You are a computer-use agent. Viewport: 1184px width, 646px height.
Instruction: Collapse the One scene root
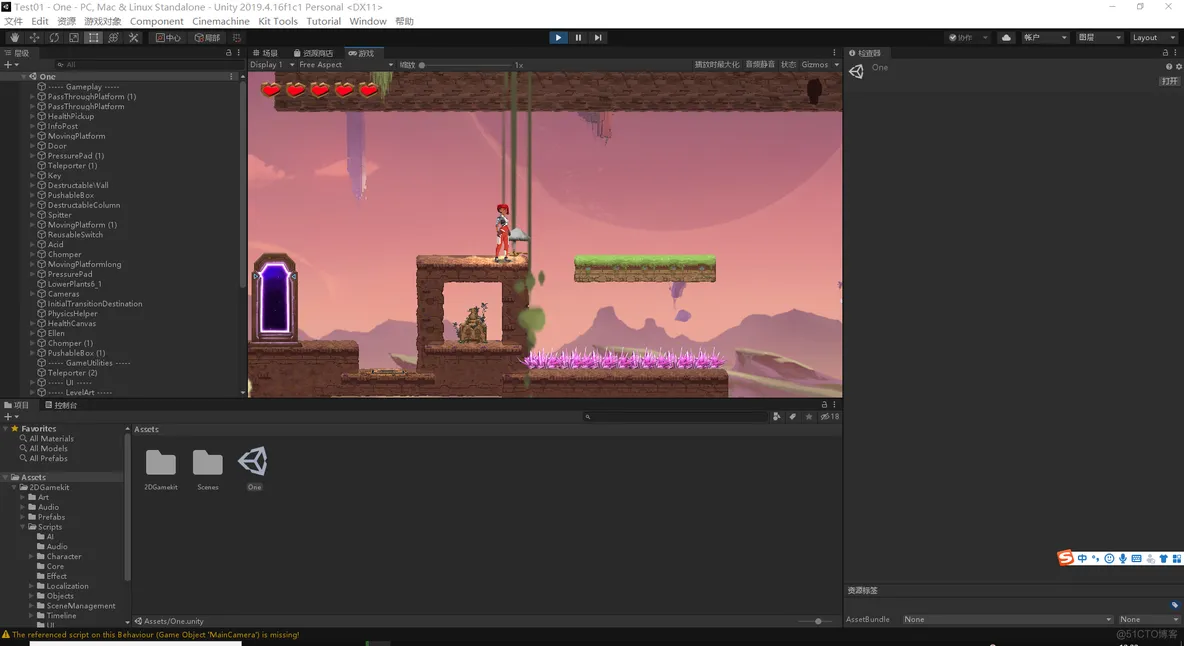[24, 76]
